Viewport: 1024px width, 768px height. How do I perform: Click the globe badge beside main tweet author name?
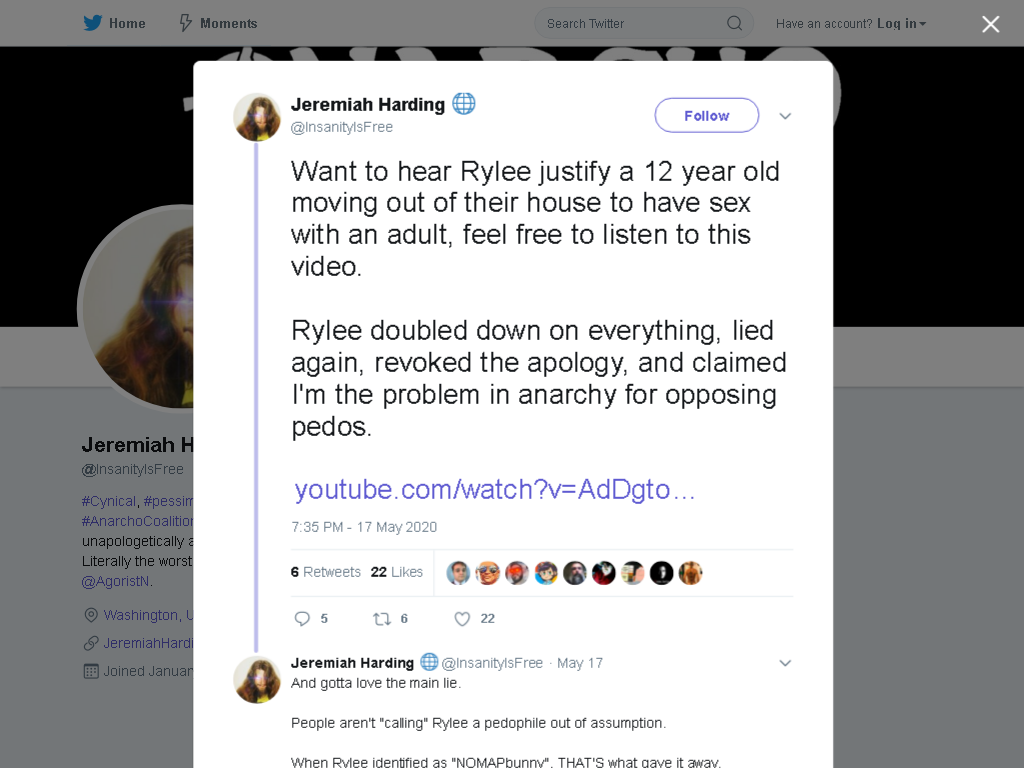pos(464,104)
